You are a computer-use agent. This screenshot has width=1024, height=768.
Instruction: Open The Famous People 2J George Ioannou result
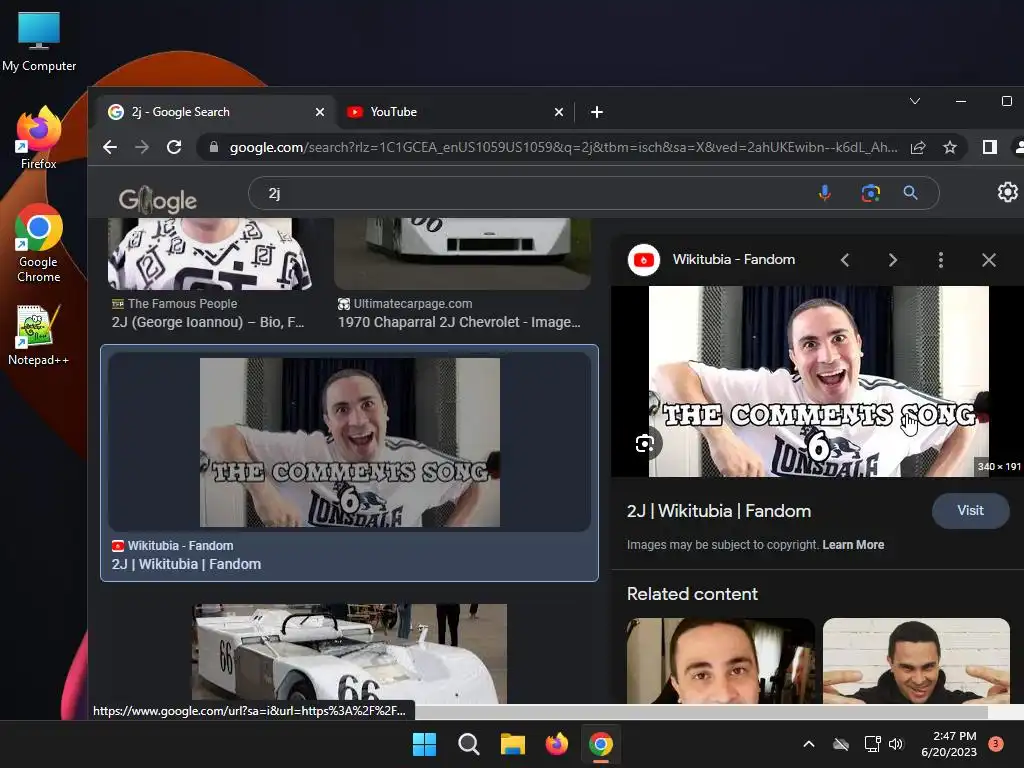(208, 322)
